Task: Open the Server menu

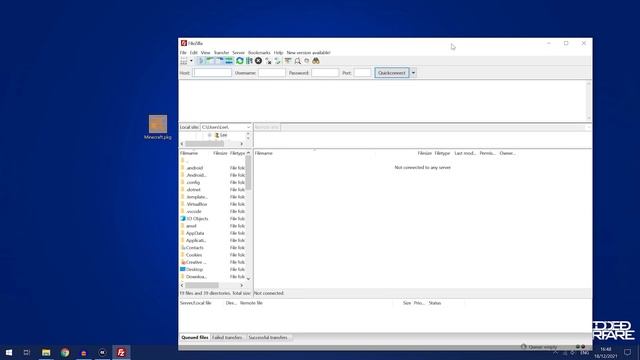Action: coord(238,53)
